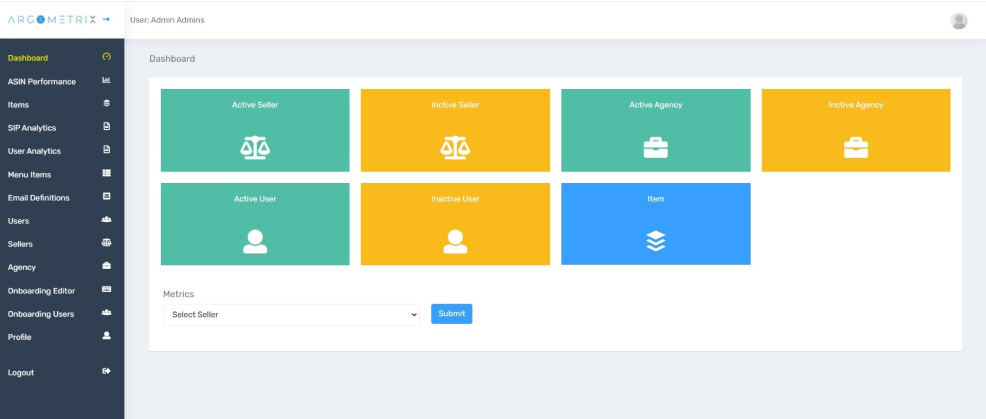Click the person icon in Inactive User card

(455, 241)
